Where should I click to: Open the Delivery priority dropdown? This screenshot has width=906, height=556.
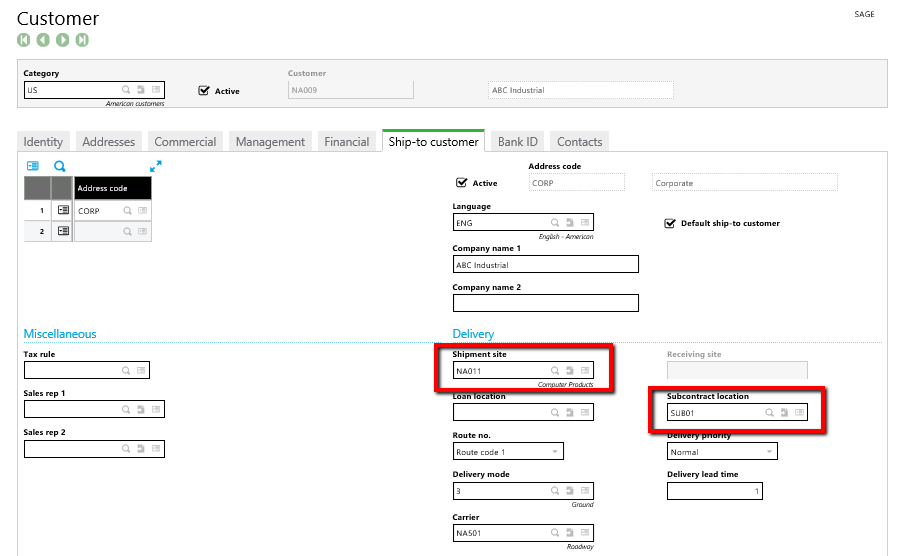click(x=768, y=452)
